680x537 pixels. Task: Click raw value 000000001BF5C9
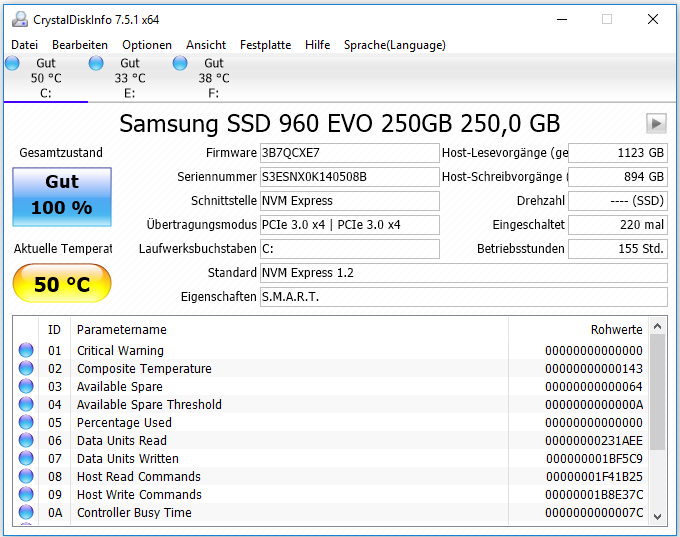(x=594, y=458)
